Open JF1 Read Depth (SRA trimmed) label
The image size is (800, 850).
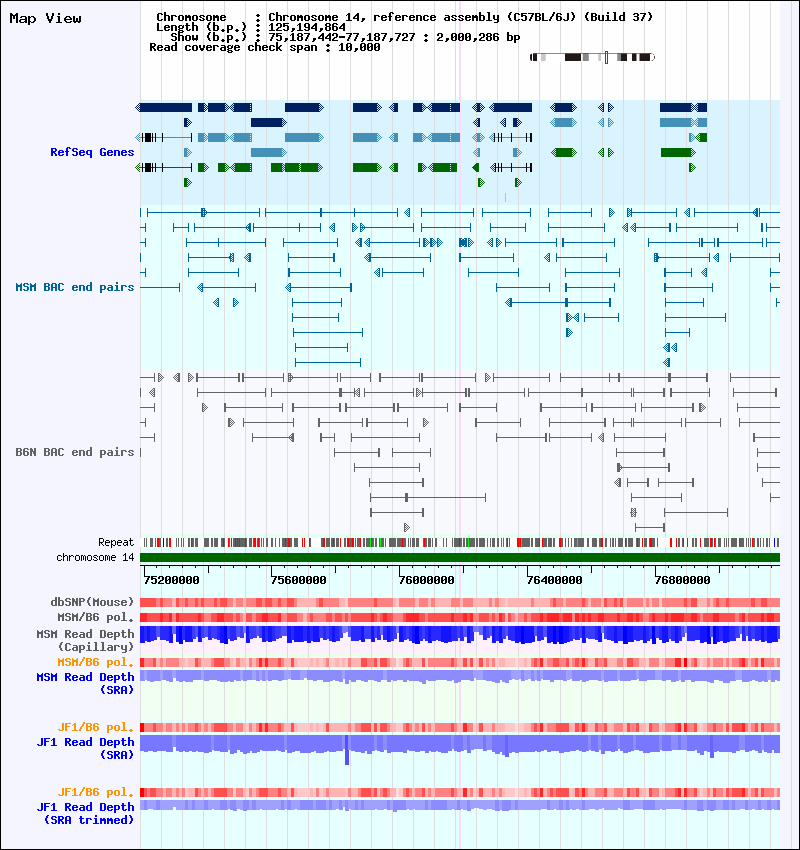[x=85, y=813]
